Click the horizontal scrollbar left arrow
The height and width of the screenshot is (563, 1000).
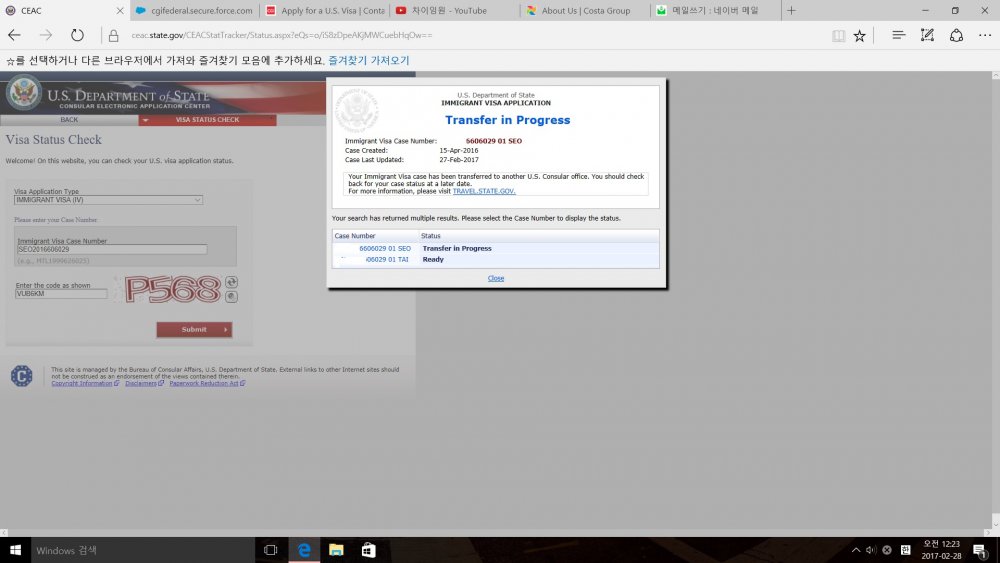[x=4, y=533]
